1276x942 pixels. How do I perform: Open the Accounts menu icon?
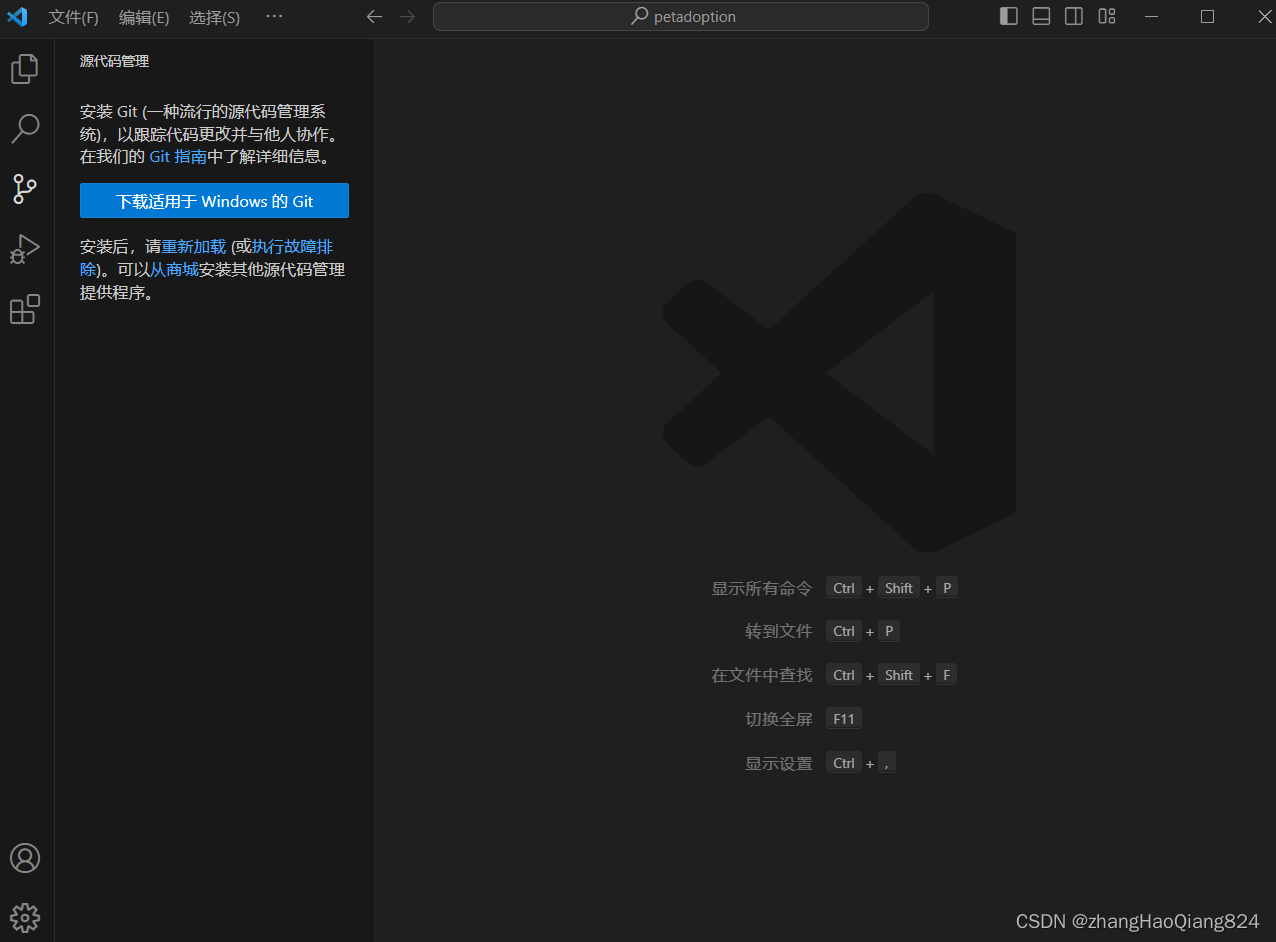tap(25, 858)
